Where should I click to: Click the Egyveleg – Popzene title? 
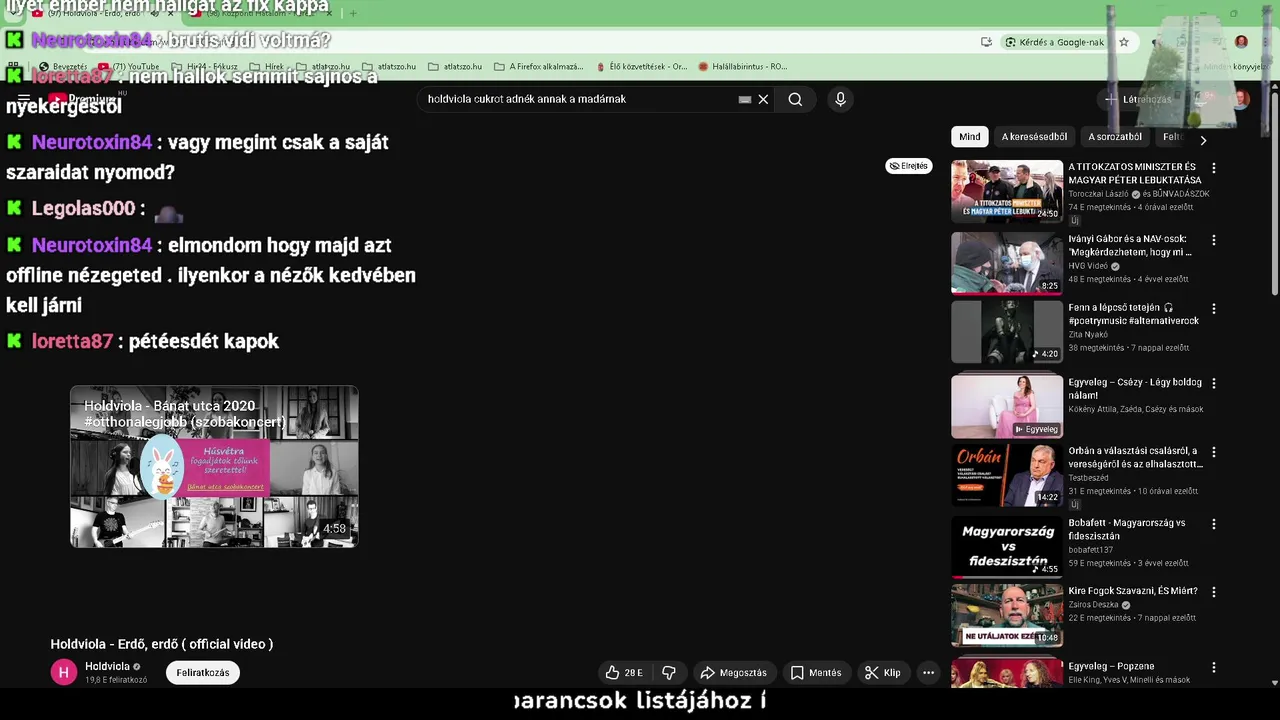1111,666
